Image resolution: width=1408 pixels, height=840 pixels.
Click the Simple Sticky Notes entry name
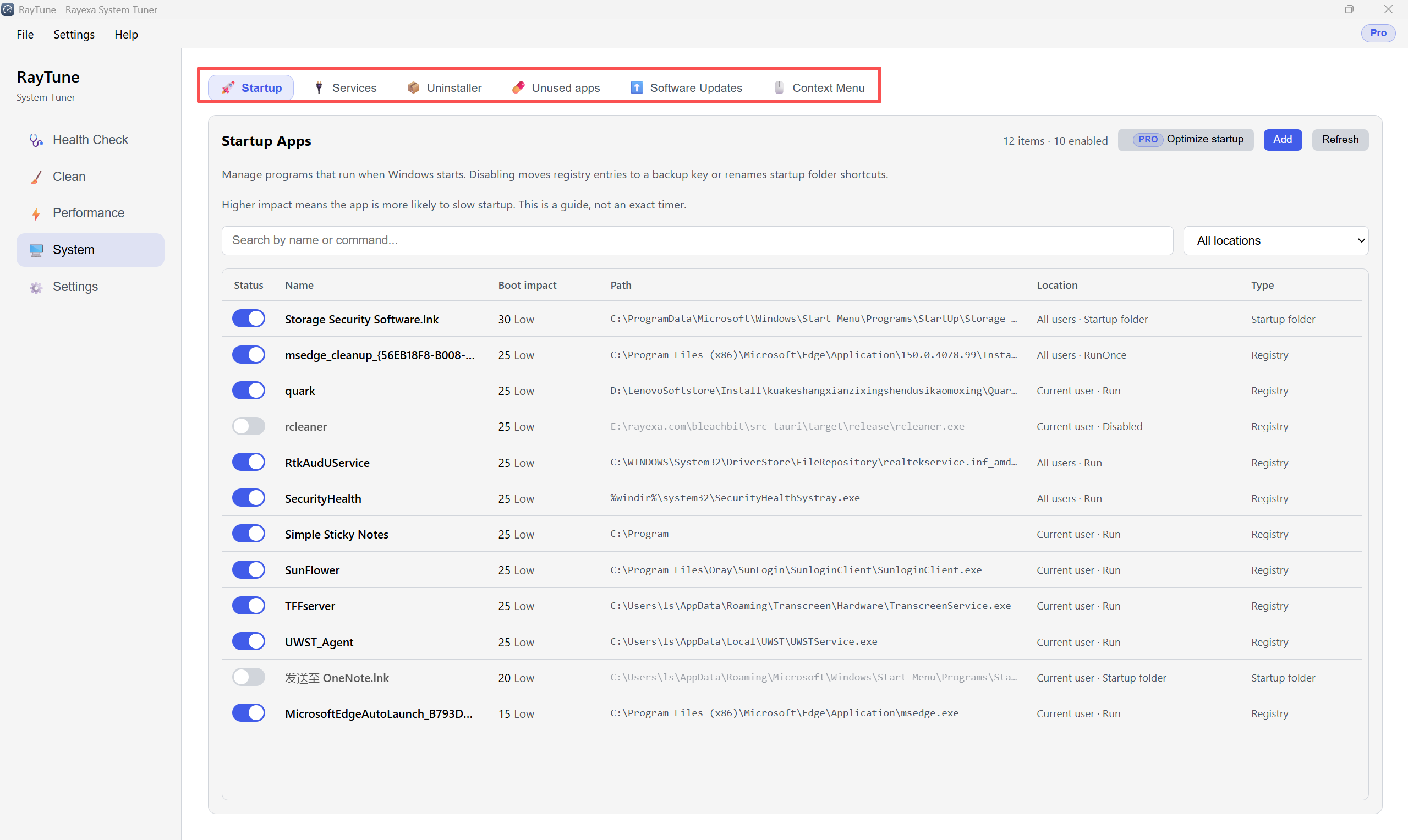(336, 534)
